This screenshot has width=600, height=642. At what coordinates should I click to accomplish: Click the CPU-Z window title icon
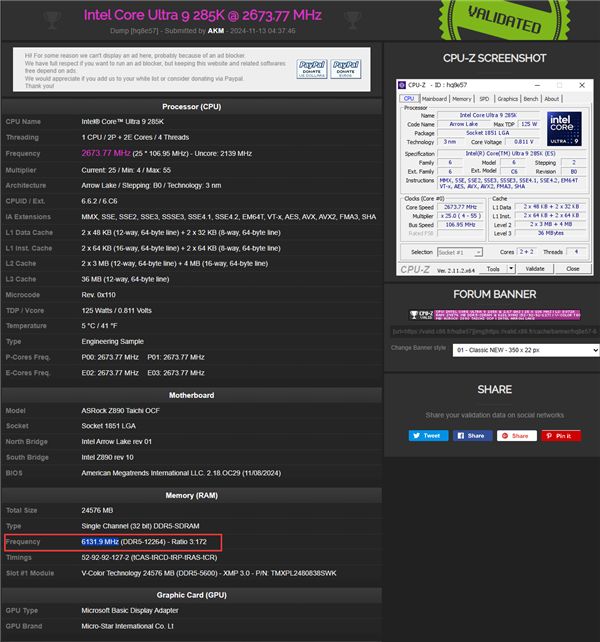(402, 85)
